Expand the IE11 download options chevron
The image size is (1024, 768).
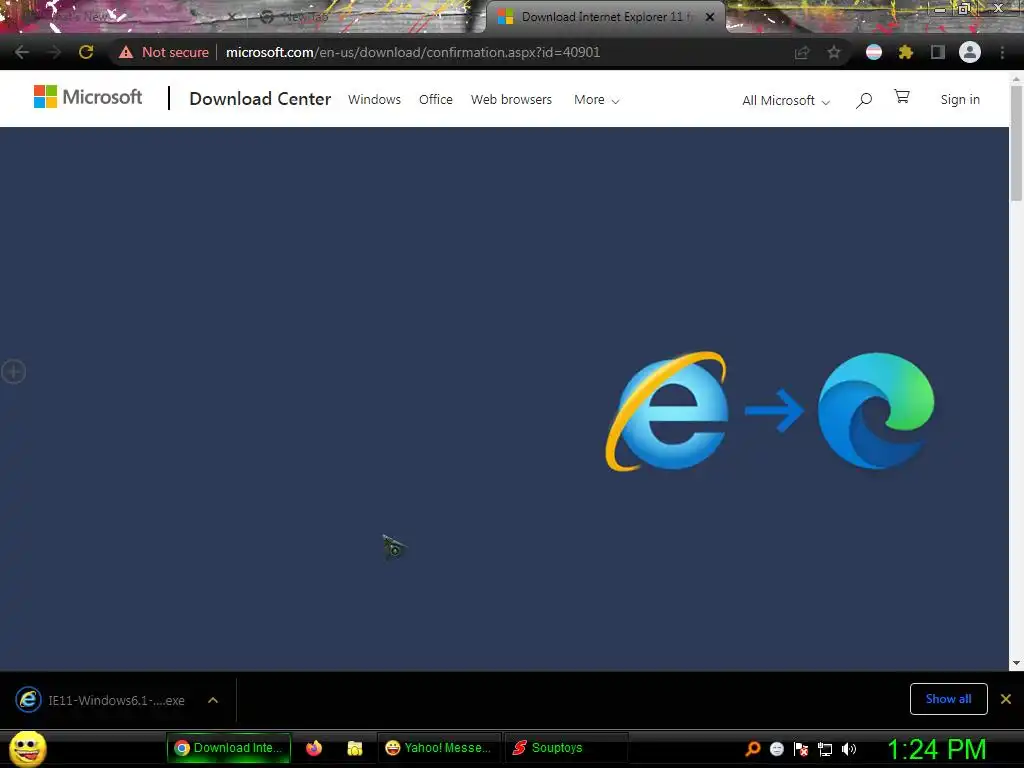point(213,700)
